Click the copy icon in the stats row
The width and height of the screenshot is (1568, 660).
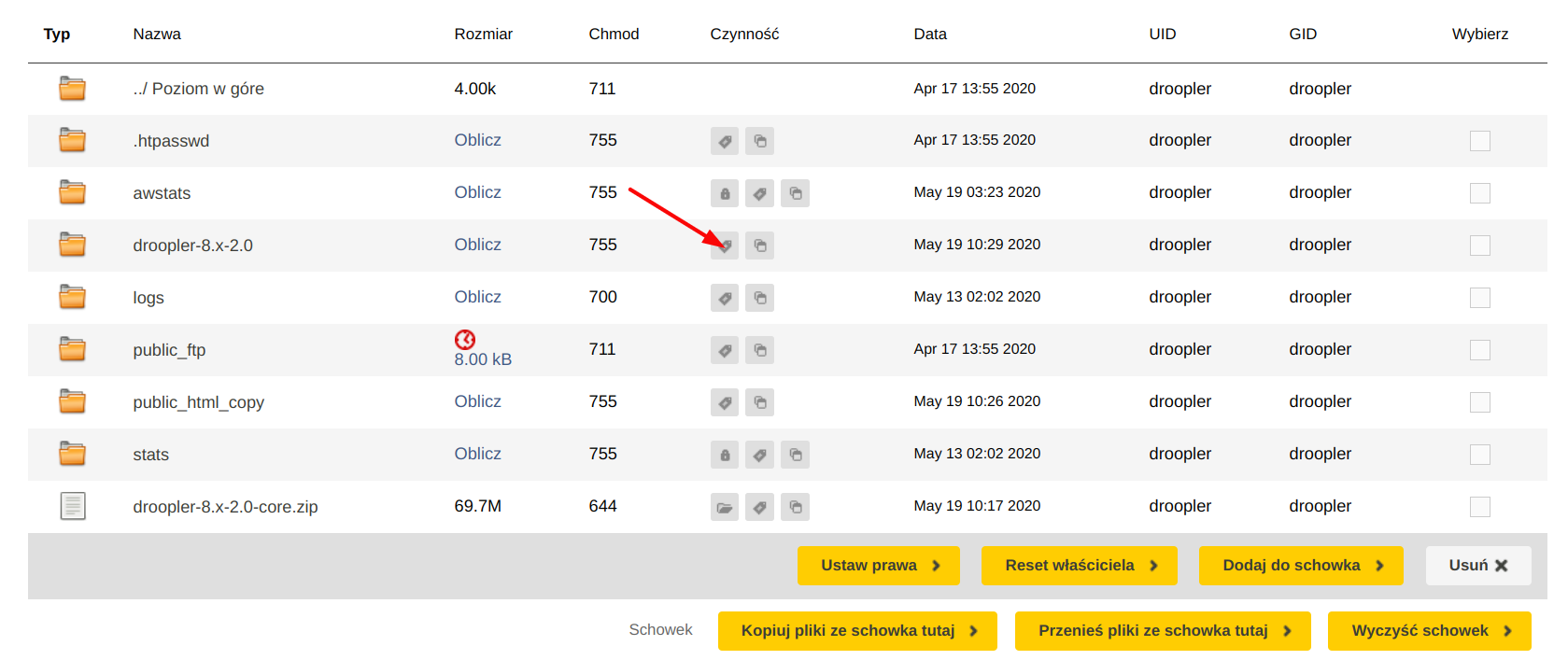click(796, 455)
